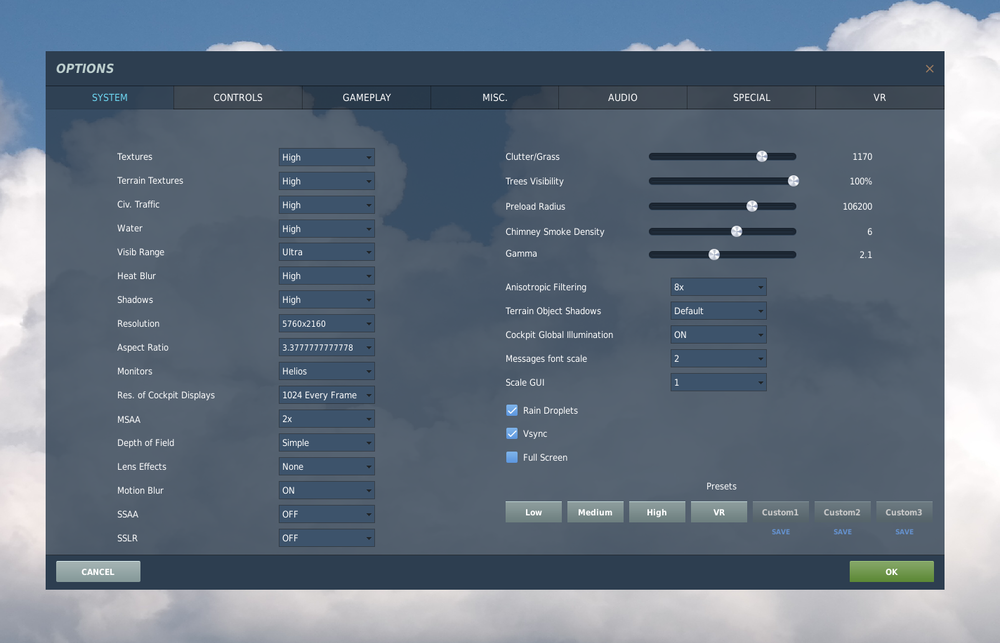Open the Scale GUI dropdown
The width and height of the screenshot is (1000, 643).
click(718, 382)
